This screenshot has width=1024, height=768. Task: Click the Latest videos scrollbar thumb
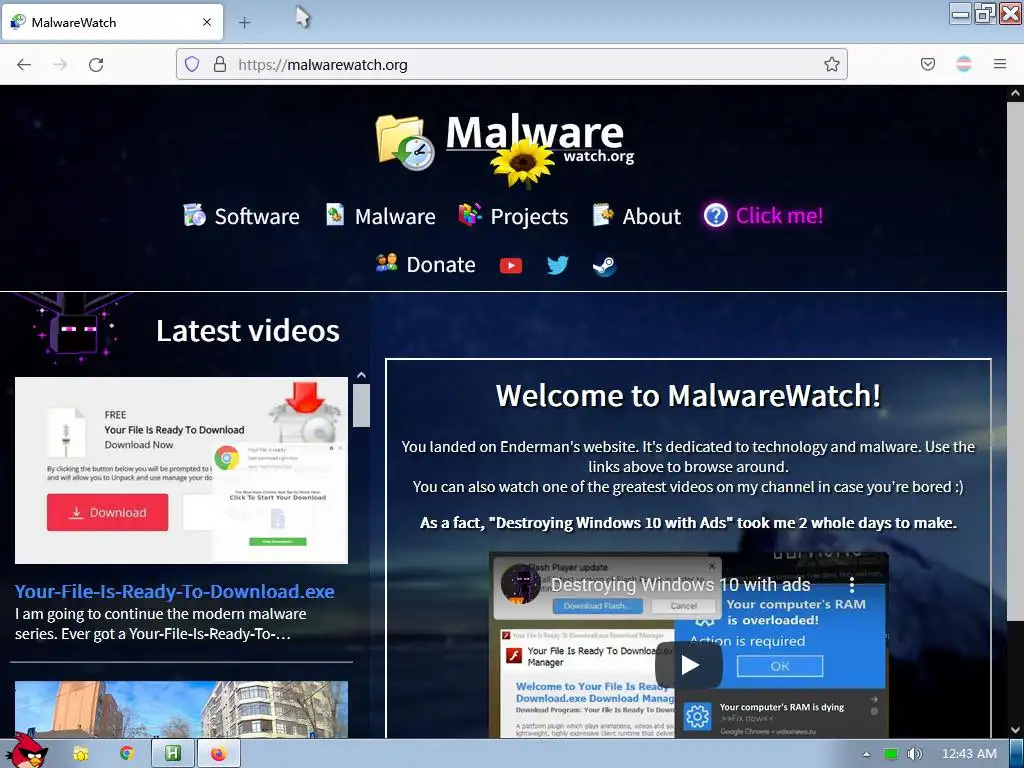click(361, 405)
